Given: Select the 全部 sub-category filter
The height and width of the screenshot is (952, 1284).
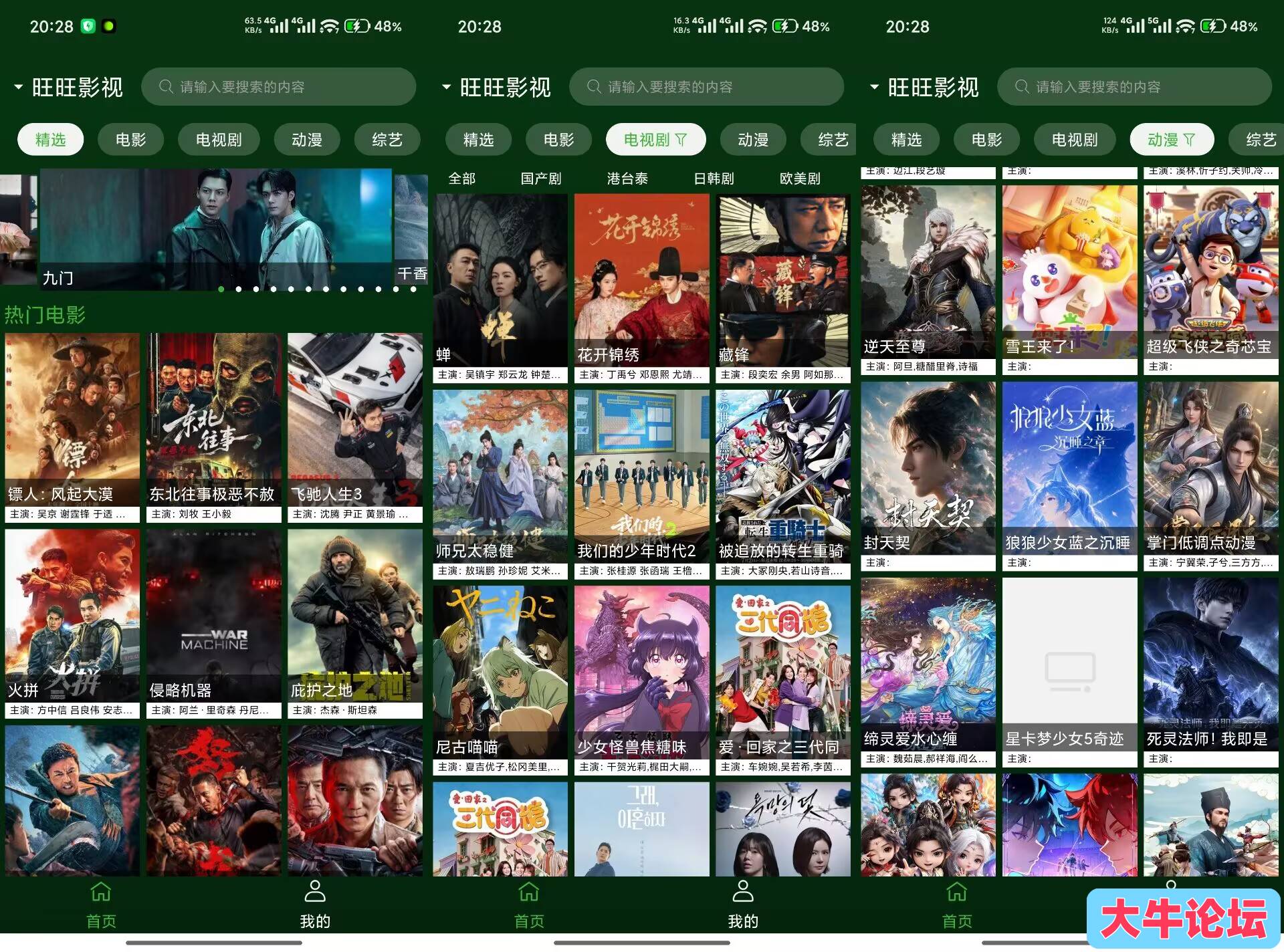Looking at the screenshot, I should coord(461,178).
